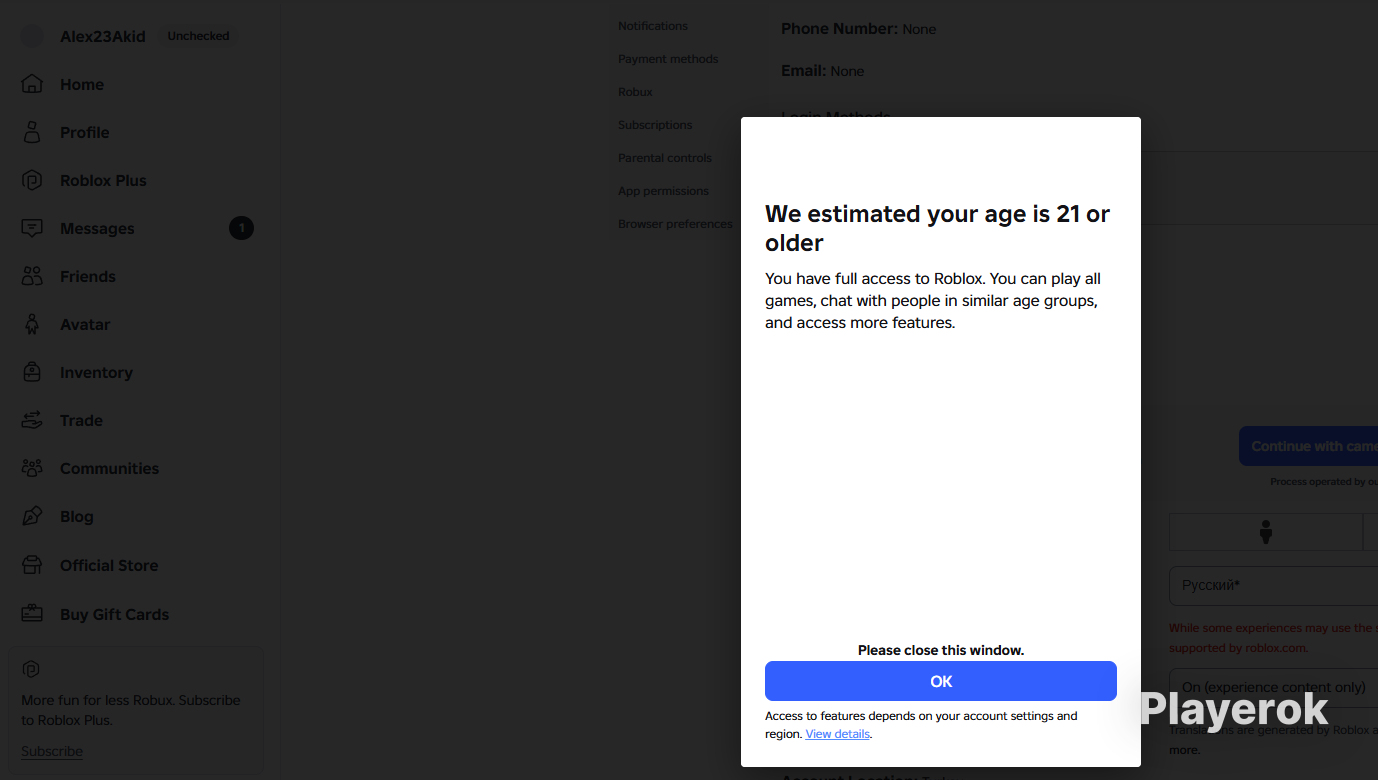Open the Roblox Plus icon

pyautogui.click(x=32, y=180)
